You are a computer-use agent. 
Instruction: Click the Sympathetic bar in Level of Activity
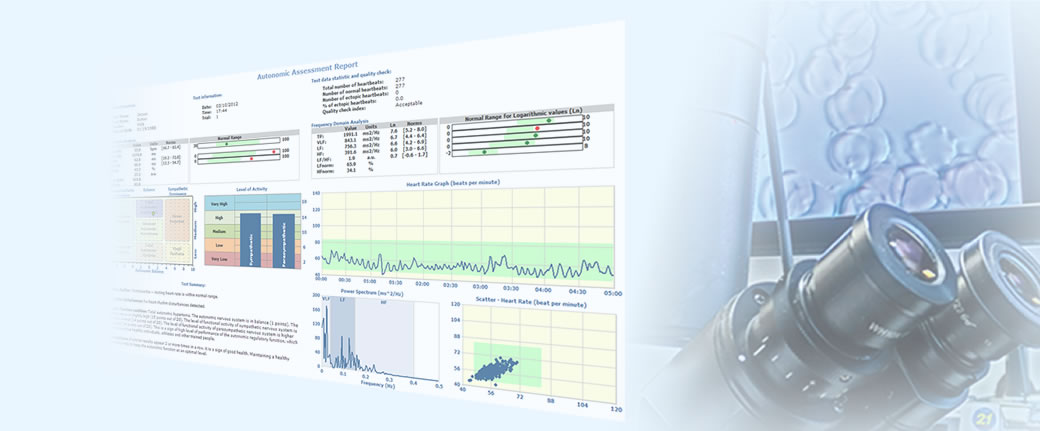click(246, 242)
